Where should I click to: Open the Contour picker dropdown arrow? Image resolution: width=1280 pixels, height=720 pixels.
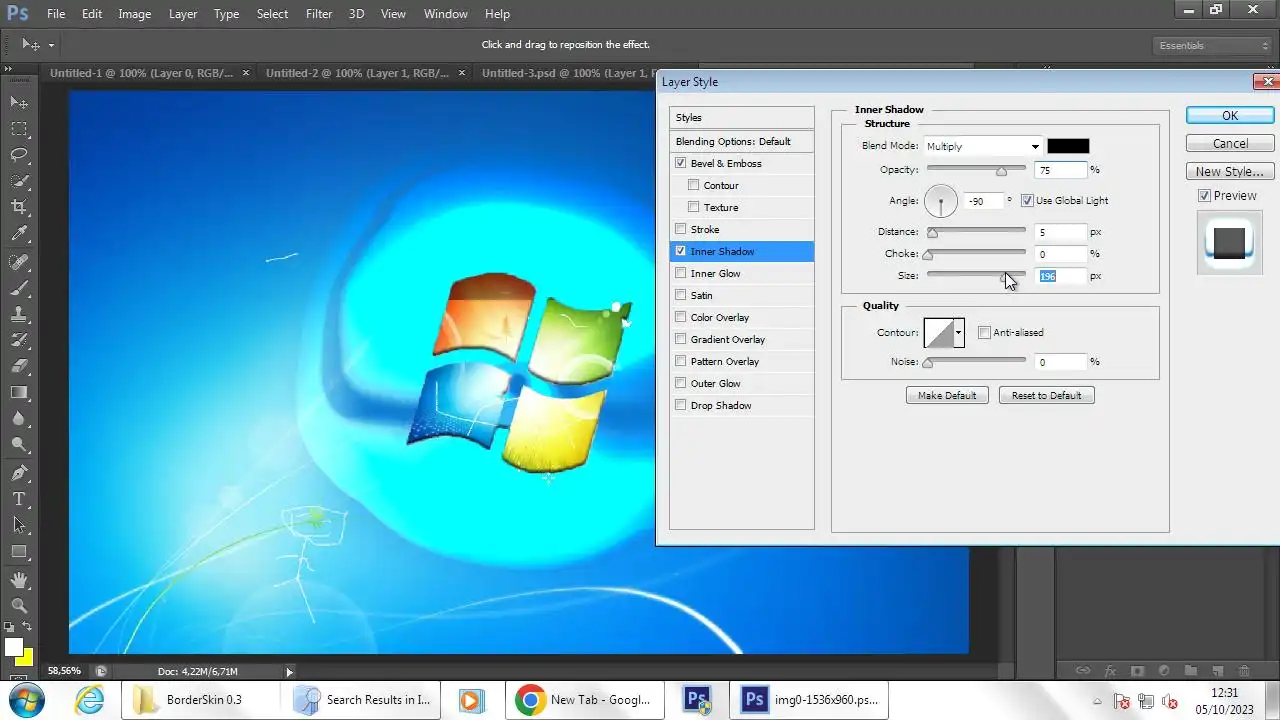click(x=958, y=332)
